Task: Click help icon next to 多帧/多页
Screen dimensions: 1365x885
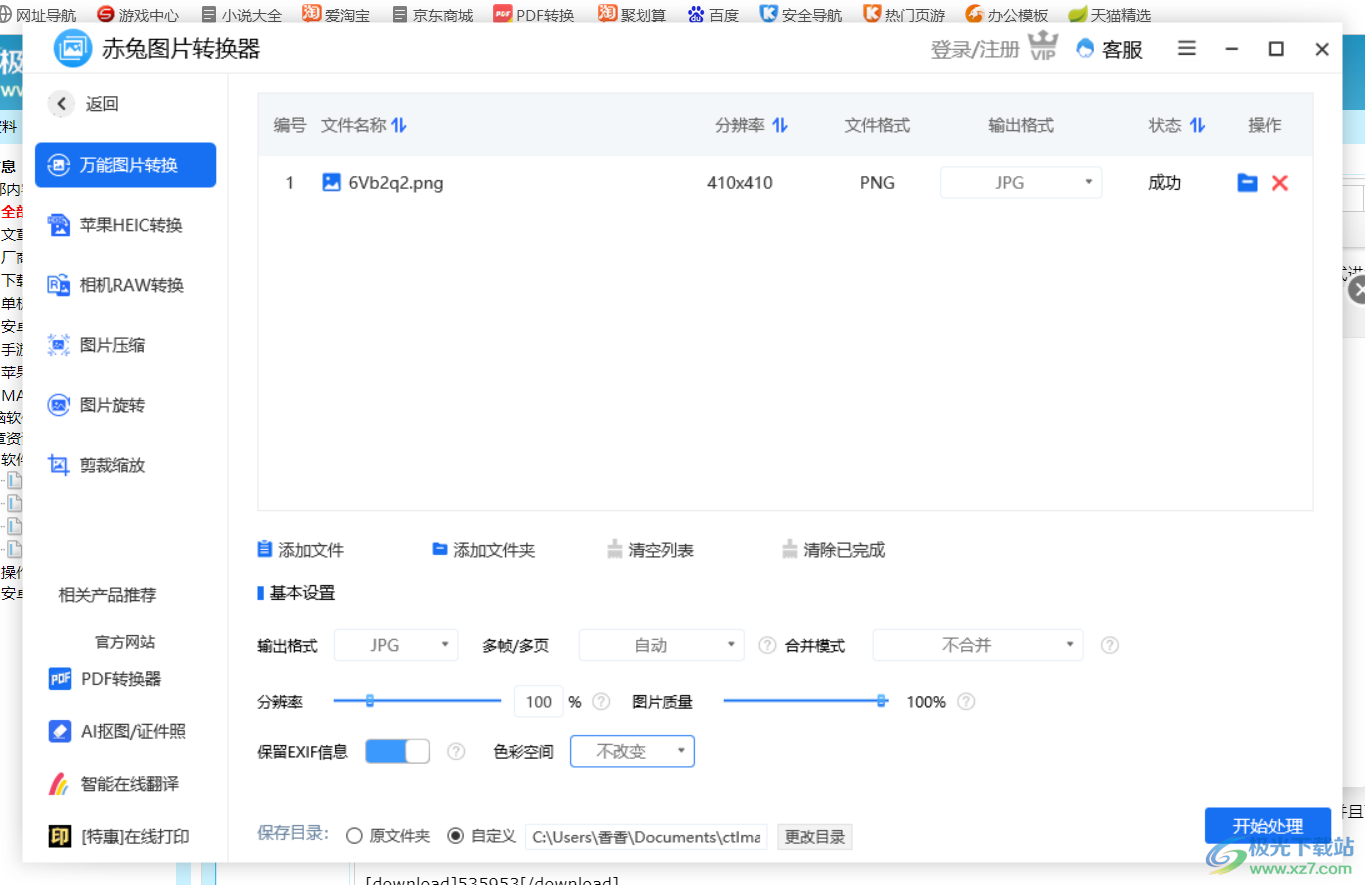Action: click(767, 645)
